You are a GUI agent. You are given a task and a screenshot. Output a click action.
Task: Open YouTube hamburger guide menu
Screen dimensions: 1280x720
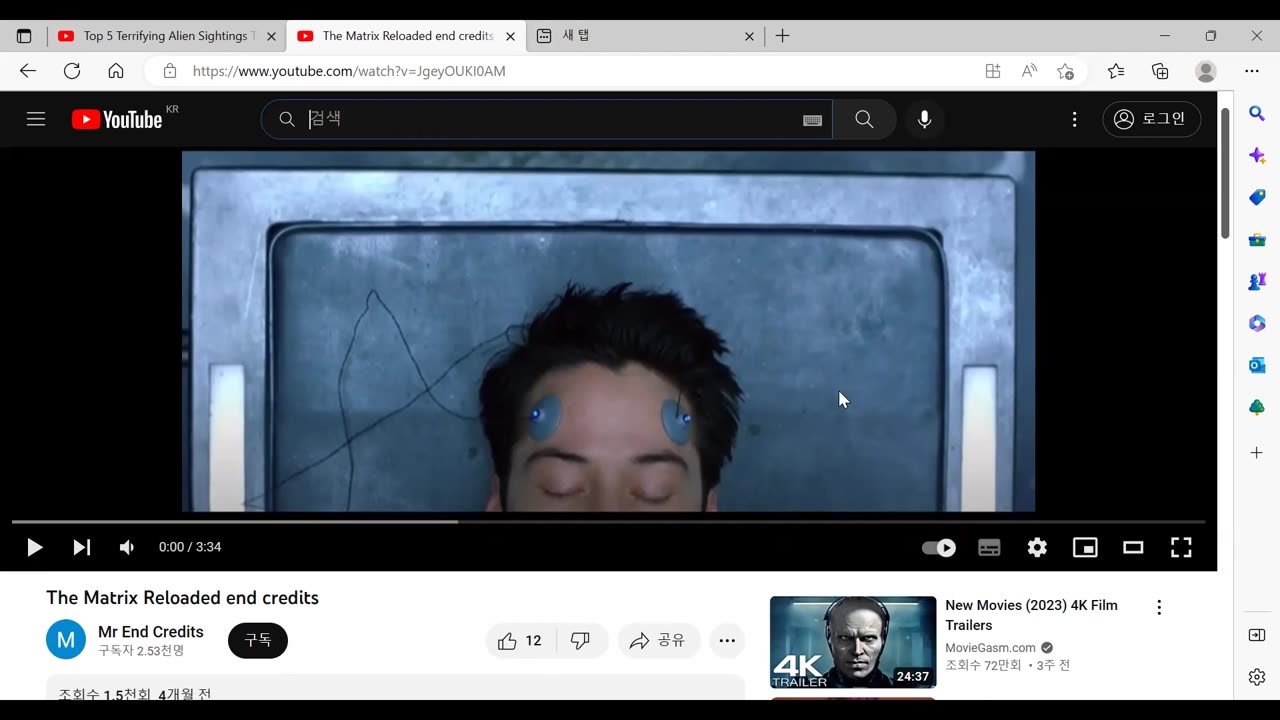point(36,119)
